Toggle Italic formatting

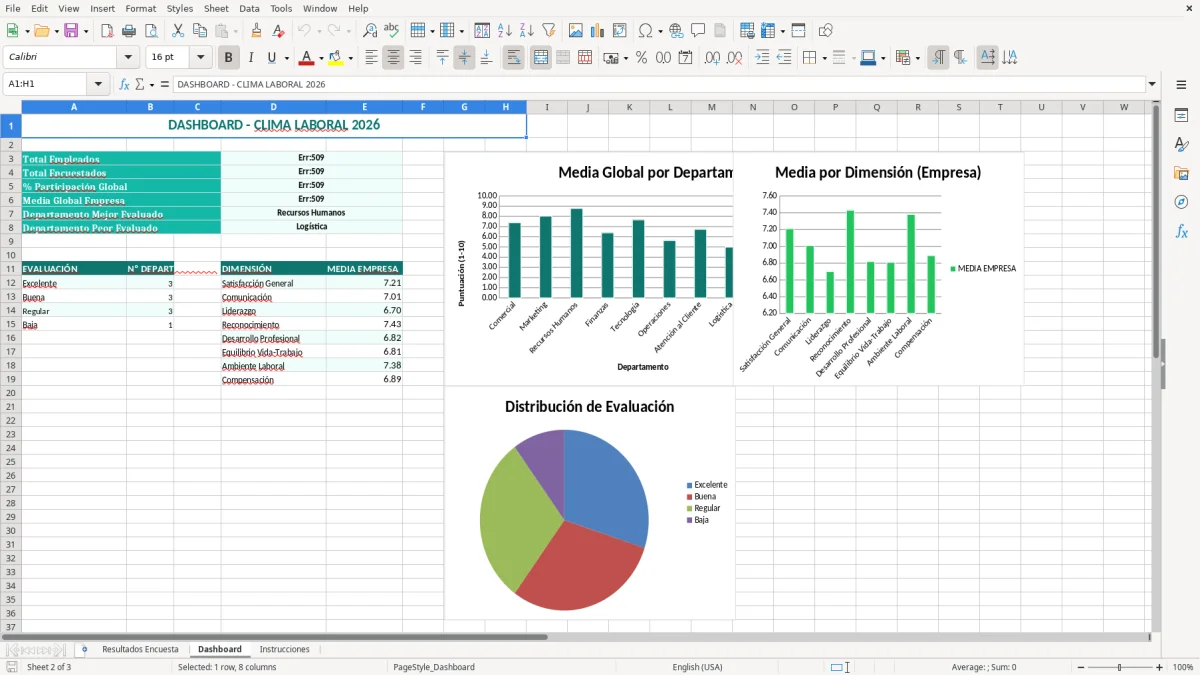(251, 58)
